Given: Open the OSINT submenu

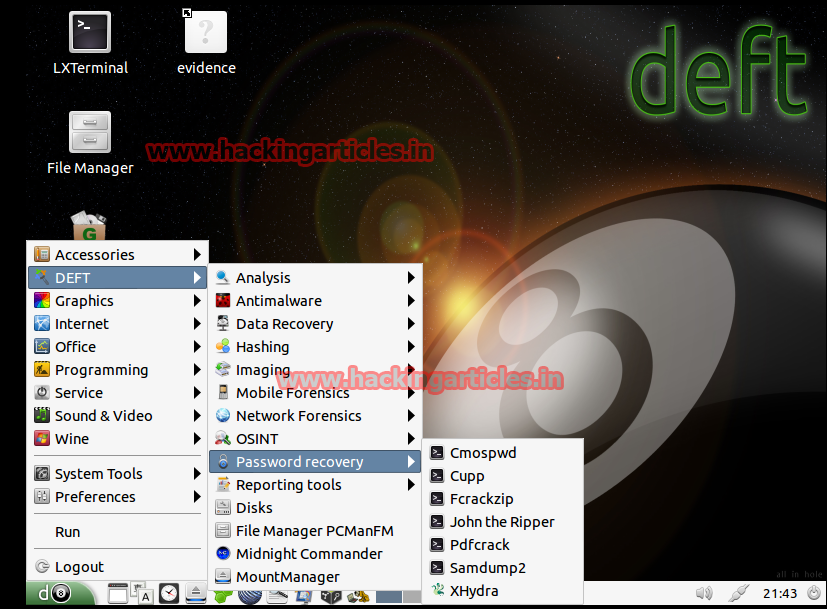Looking at the screenshot, I should (x=315, y=439).
